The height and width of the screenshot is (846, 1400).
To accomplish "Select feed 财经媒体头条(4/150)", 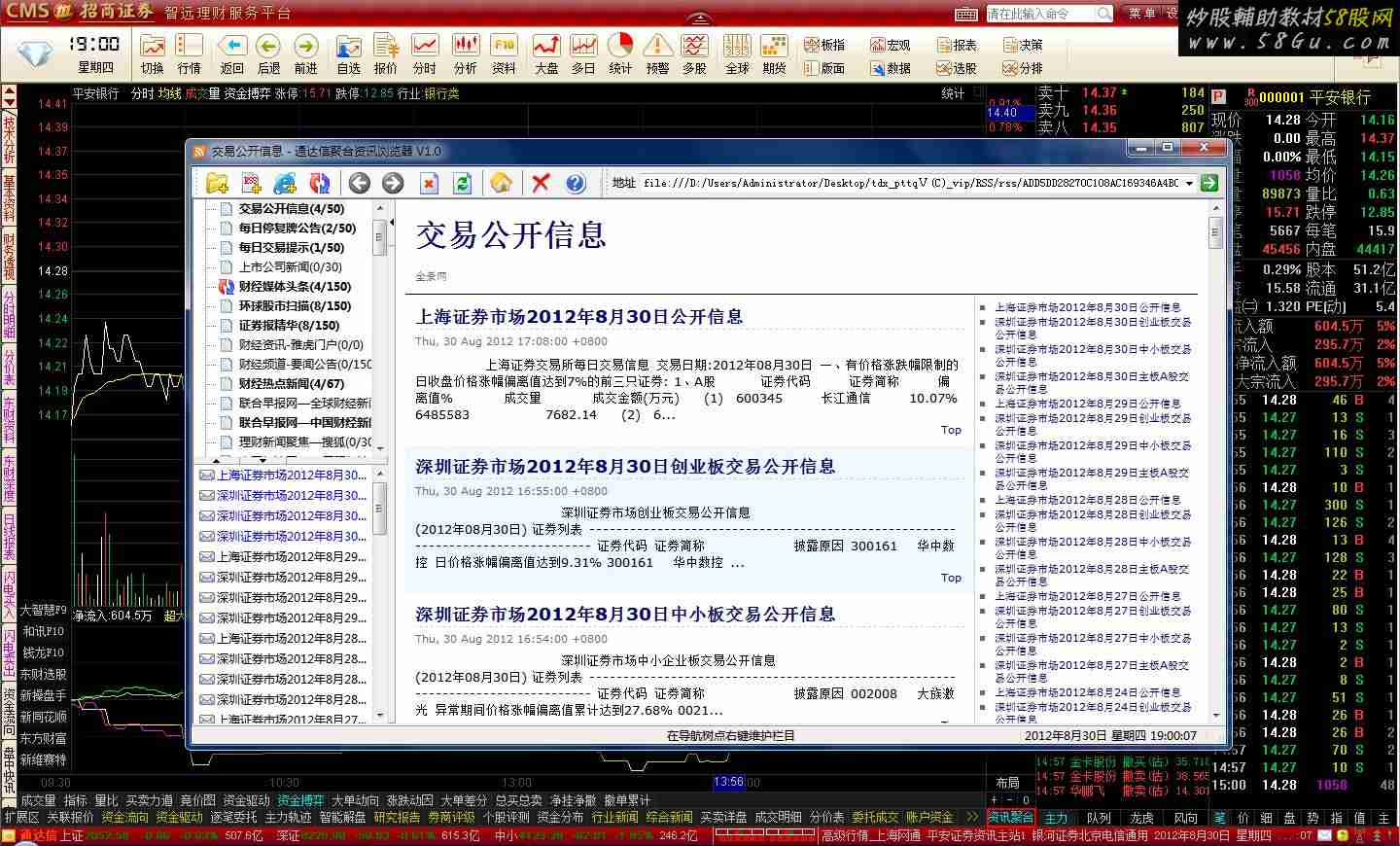I will coord(295,286).
